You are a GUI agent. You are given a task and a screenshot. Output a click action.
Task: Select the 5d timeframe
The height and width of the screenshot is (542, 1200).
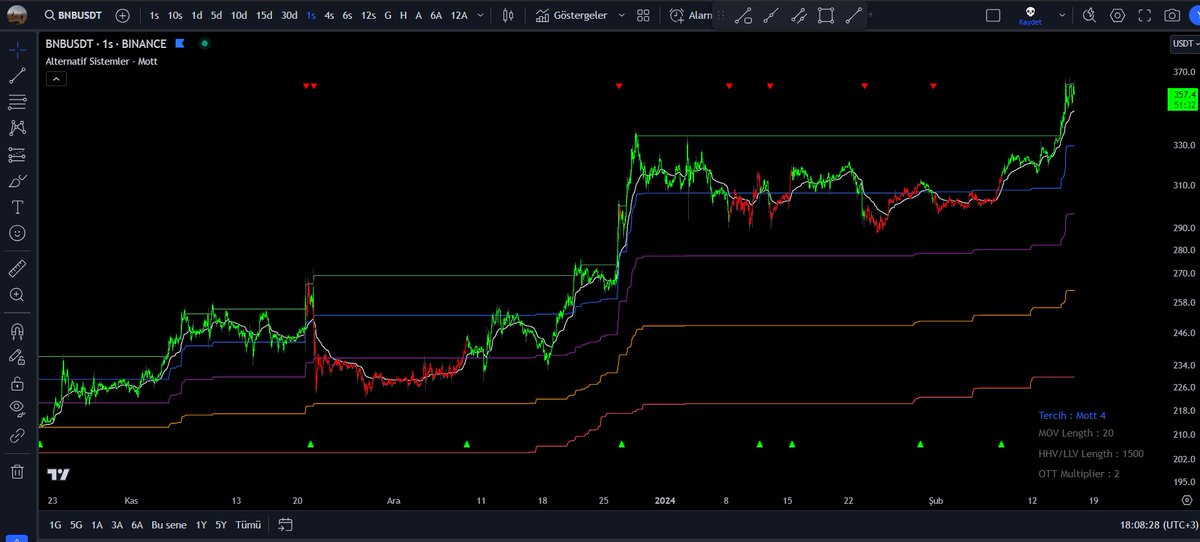click(x=216, y=16)
